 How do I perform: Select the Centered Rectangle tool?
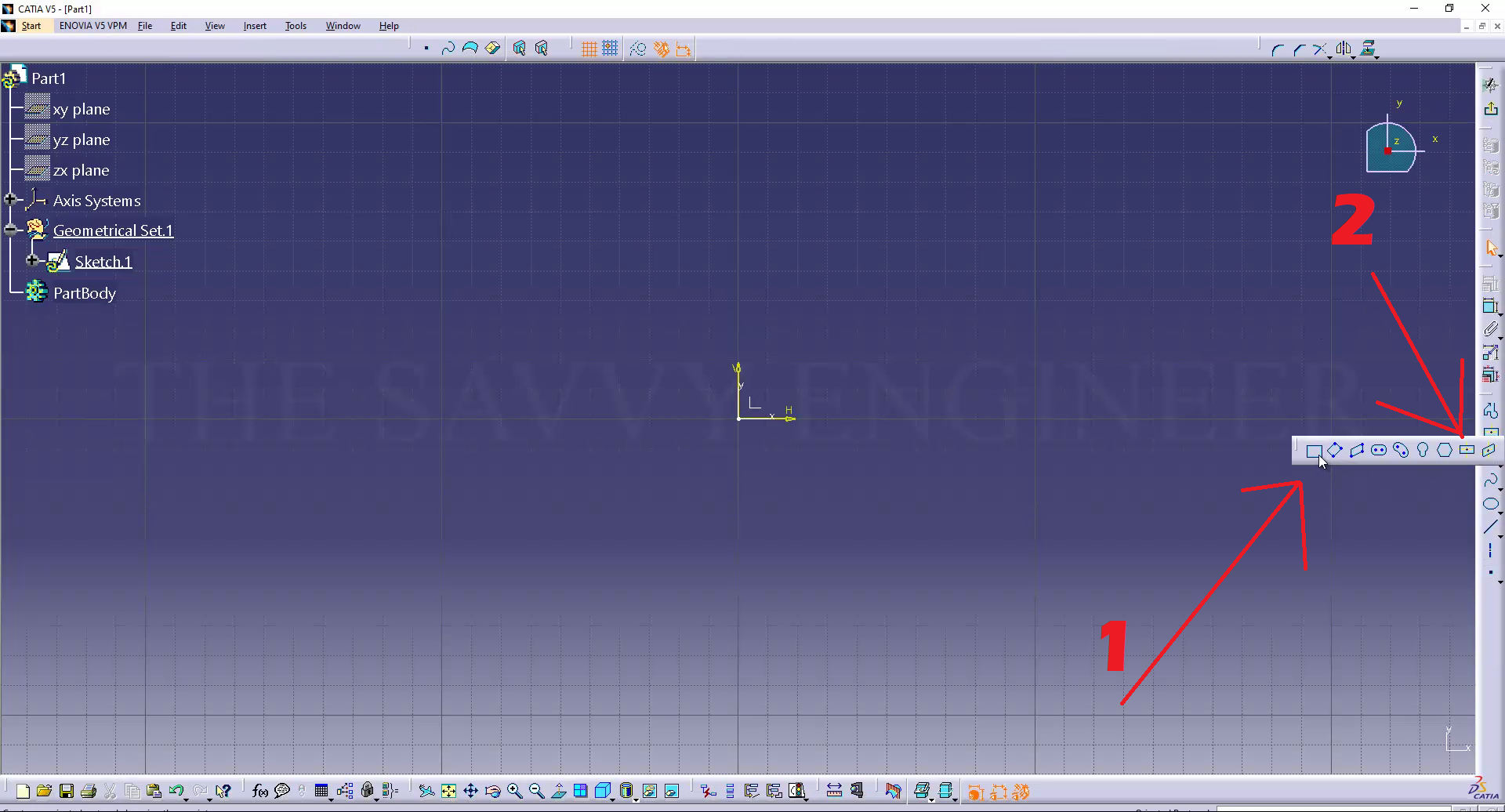tap(1467, 450)
